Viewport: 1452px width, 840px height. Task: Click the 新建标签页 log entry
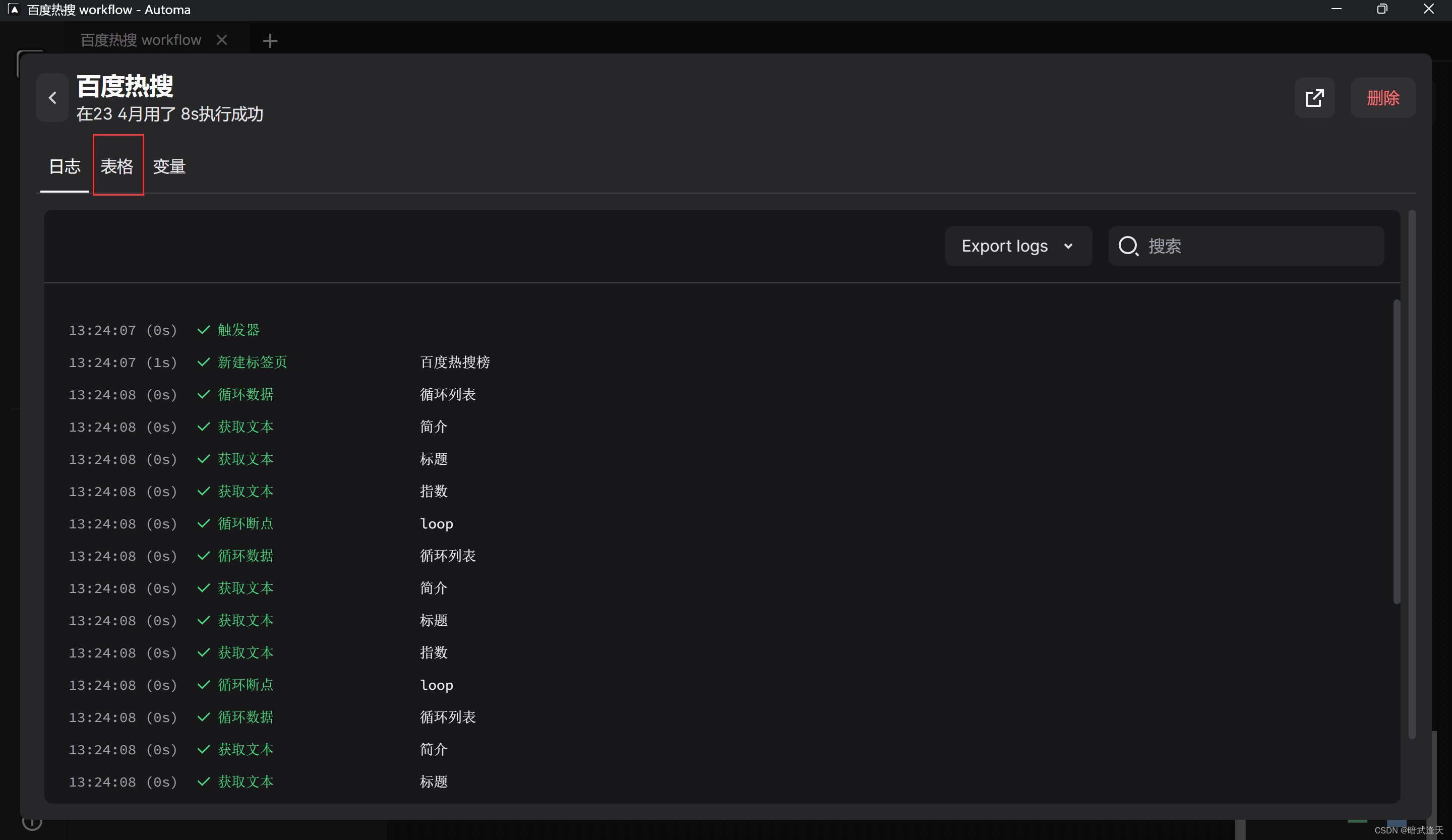253,362
